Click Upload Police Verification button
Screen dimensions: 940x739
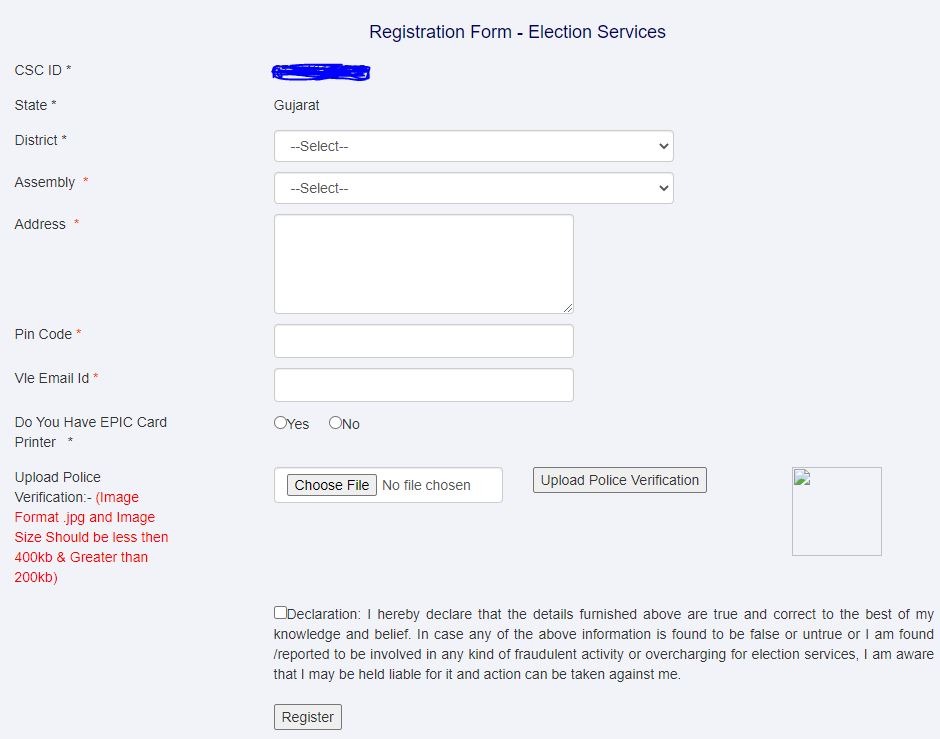click(x=620, y=480)
